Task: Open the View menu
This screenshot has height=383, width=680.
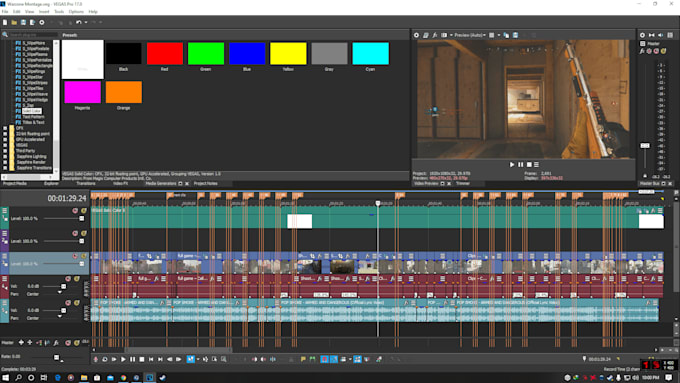Action: click(29, 12)
